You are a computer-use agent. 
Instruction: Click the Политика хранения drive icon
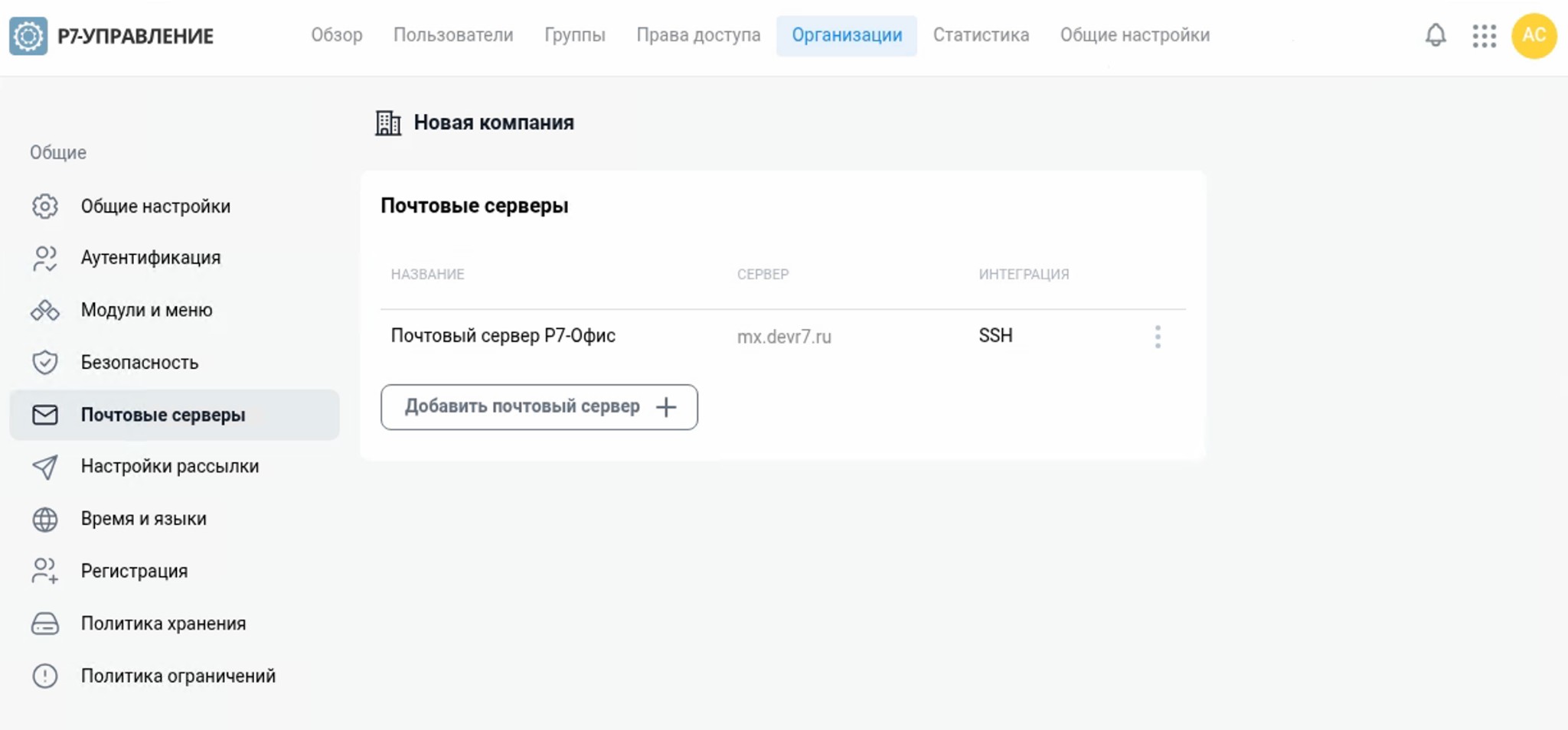click(x=45, y=624)
